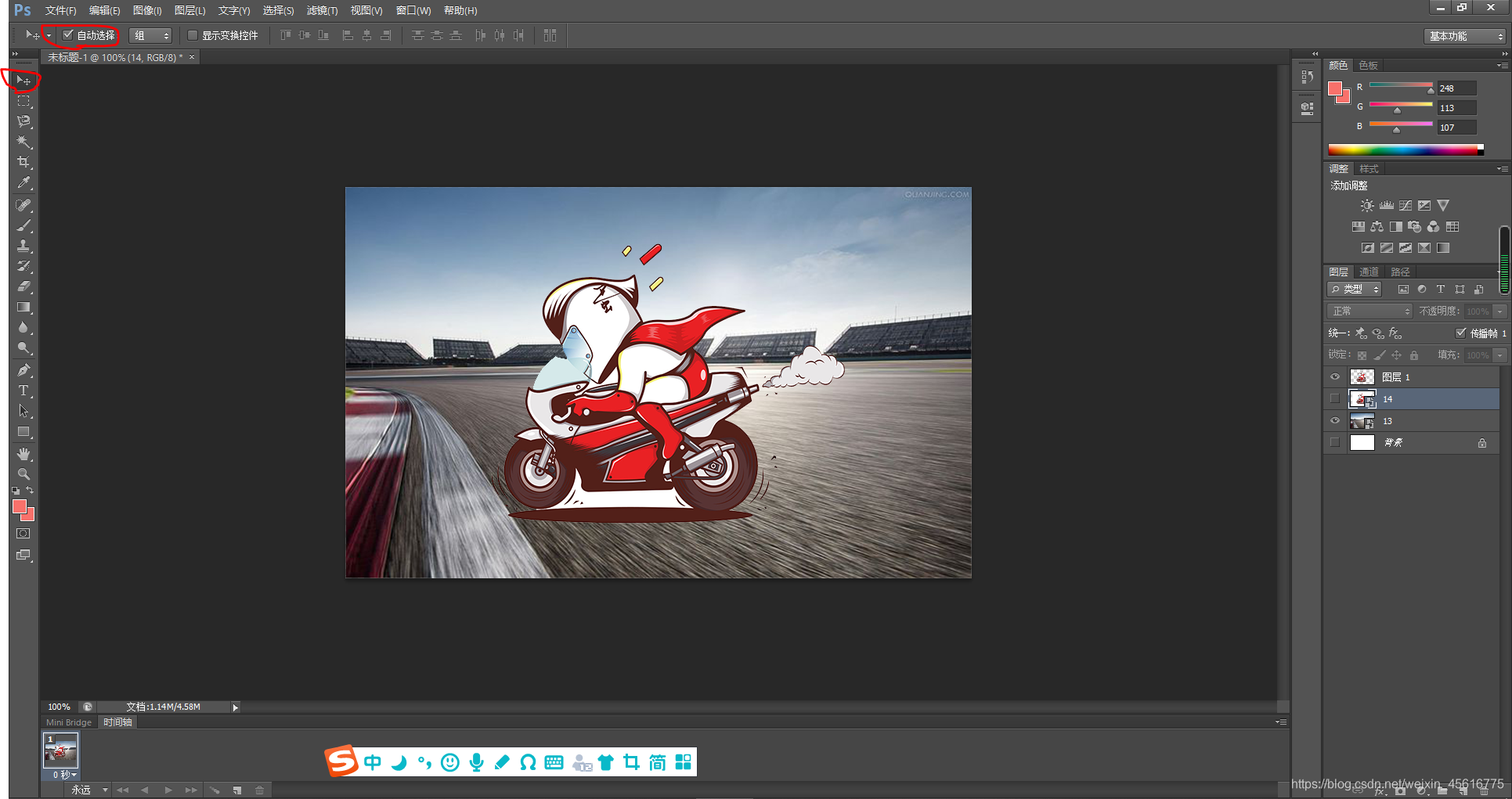Hide layer 13 visibility eye
Viewport: 1512px width, 799px height.
1335,420
